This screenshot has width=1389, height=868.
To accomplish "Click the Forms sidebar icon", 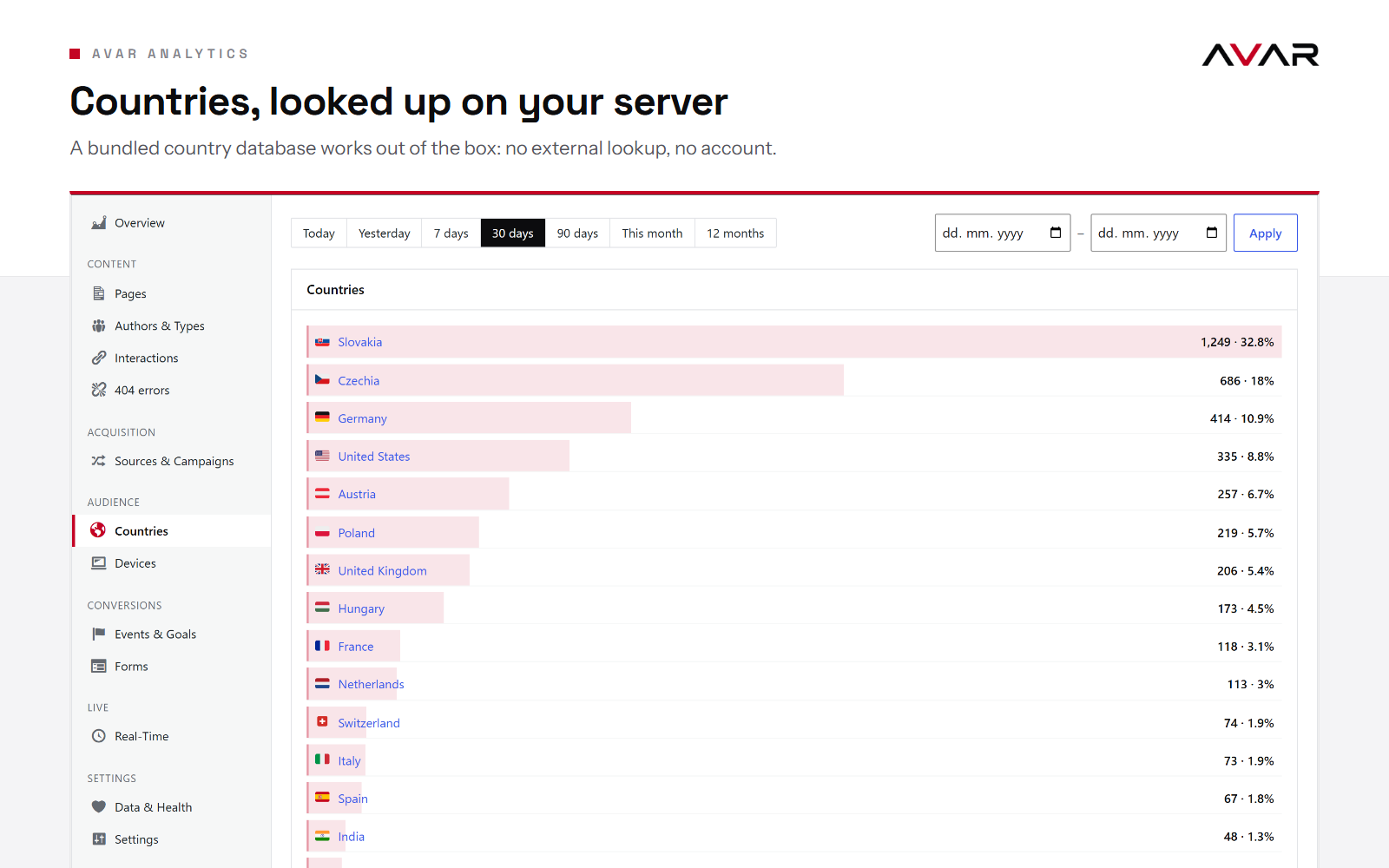I will (x=99, y=666).
